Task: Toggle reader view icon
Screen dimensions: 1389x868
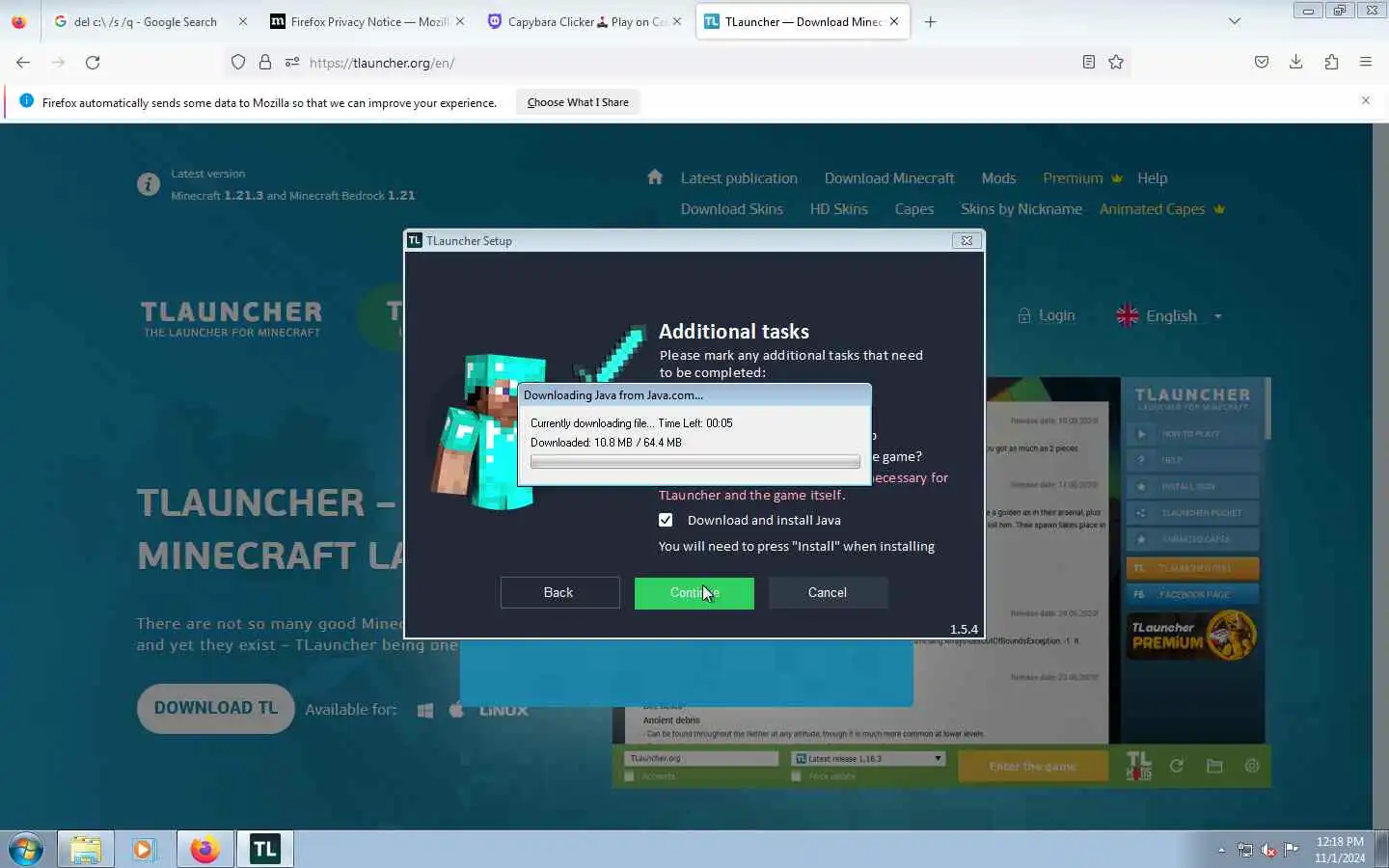Action: tap(1088, 63)
